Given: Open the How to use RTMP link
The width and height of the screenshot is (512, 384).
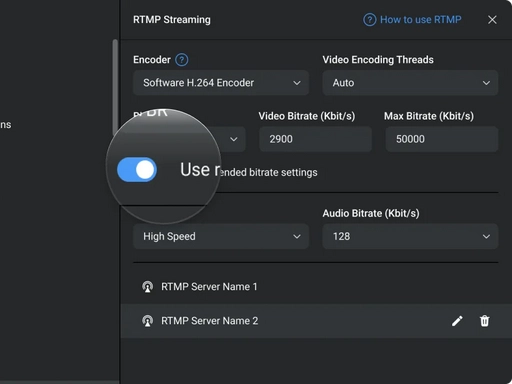Looking at the screenshot, I should tap(420, 20).
